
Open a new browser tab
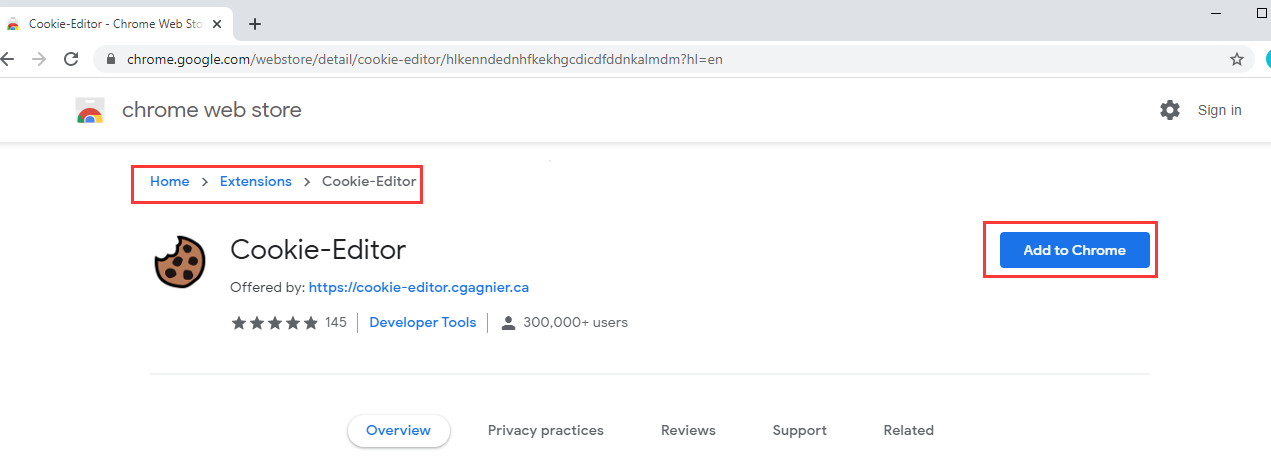(x=255, y=23)
